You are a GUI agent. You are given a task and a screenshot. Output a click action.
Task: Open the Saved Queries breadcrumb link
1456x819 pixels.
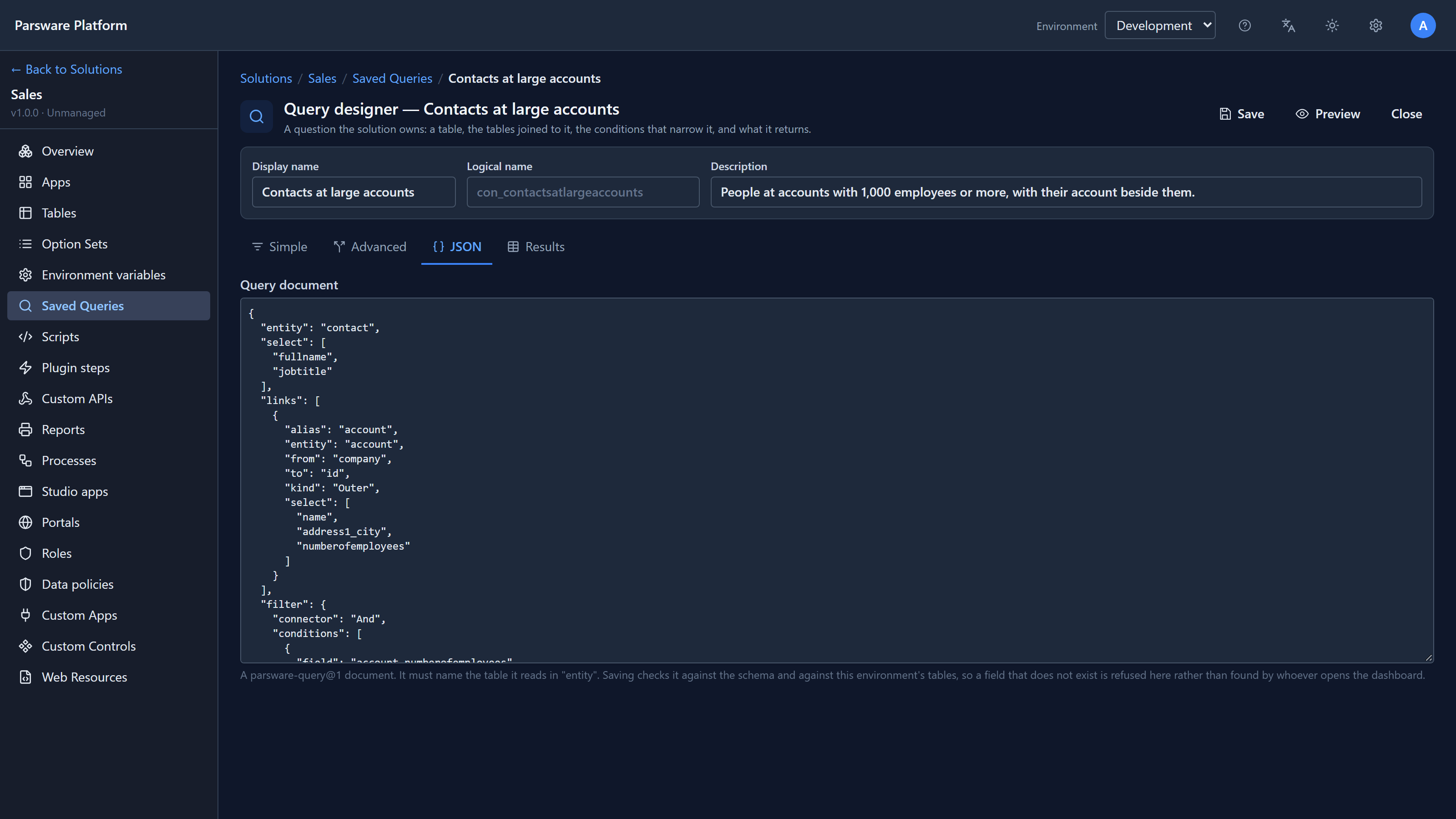point(392,79)
